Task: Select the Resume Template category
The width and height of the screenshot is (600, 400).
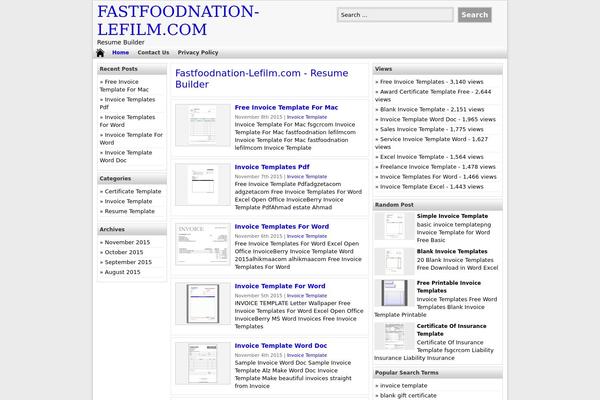Action: (x=129, y=211)
